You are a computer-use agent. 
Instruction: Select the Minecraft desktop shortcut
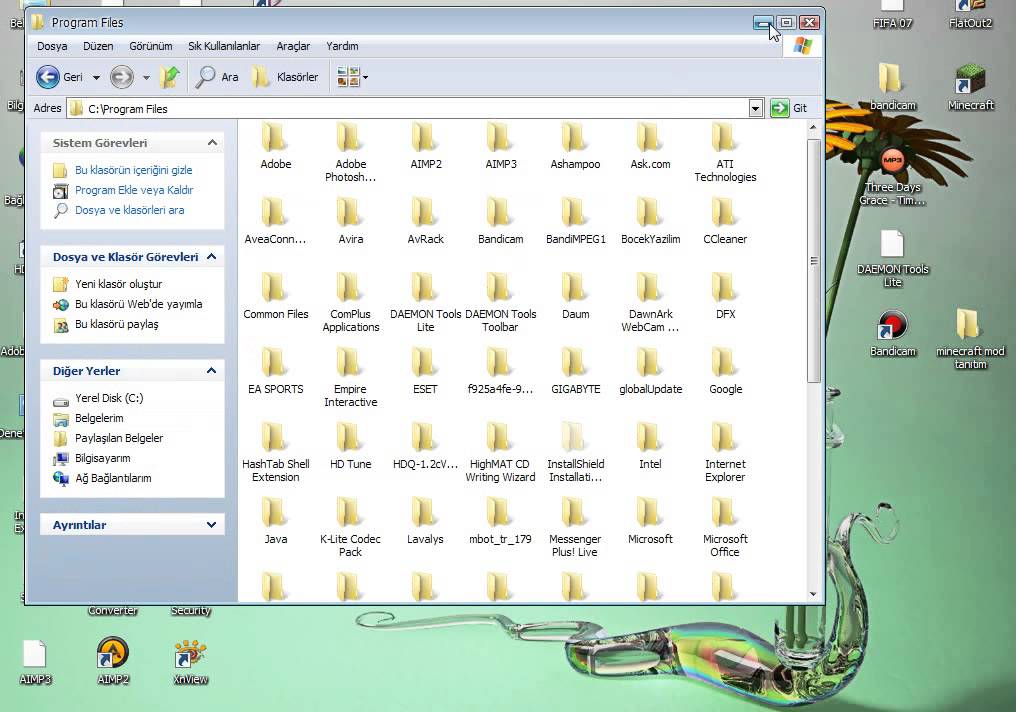point(971,87)
